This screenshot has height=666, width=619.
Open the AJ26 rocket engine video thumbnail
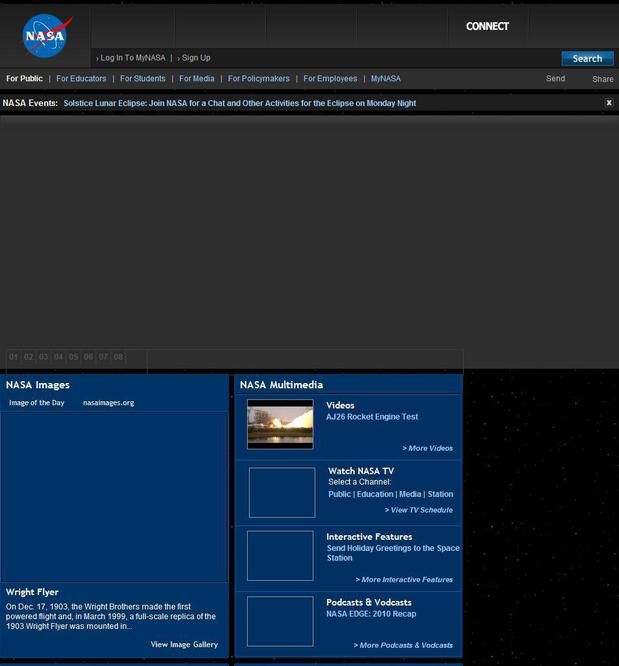(x=280, y=424)
